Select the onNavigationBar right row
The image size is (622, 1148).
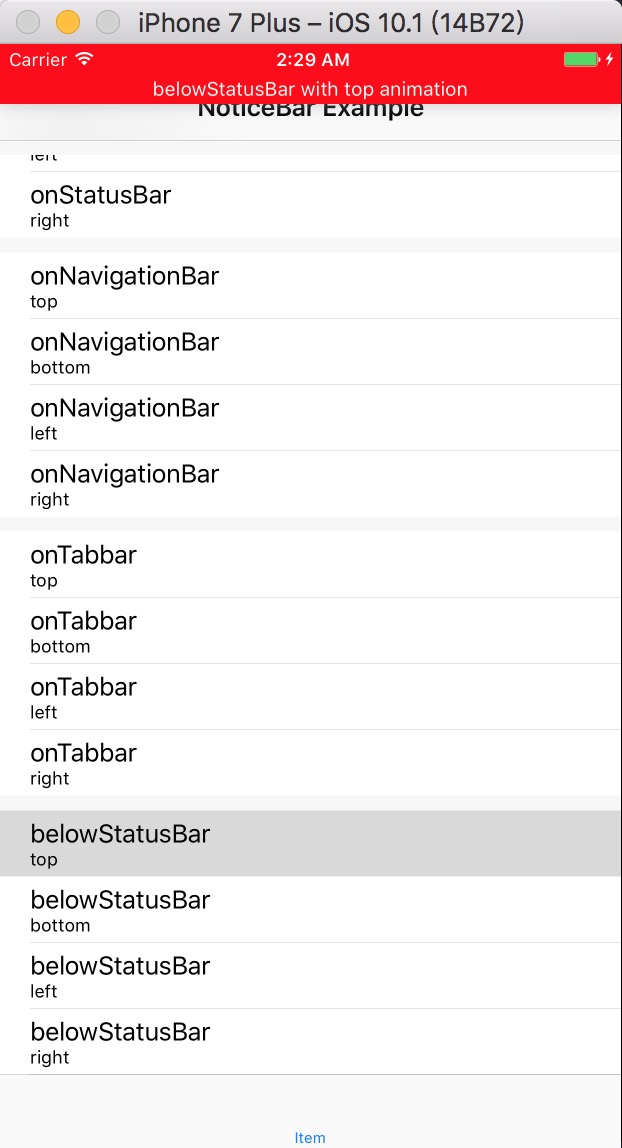311,484
